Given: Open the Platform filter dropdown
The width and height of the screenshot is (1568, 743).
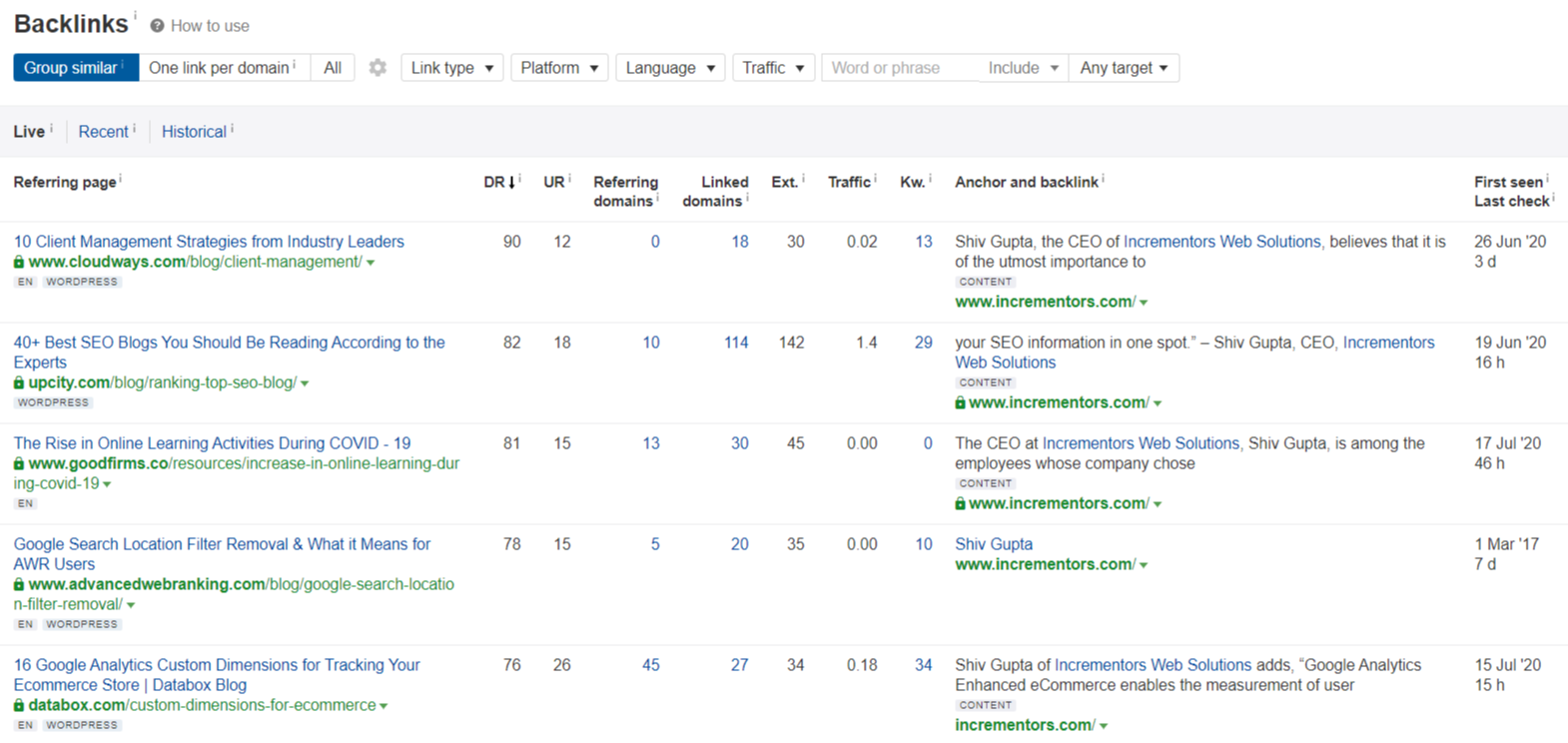Looking at the screenshot, I should 559,68.
